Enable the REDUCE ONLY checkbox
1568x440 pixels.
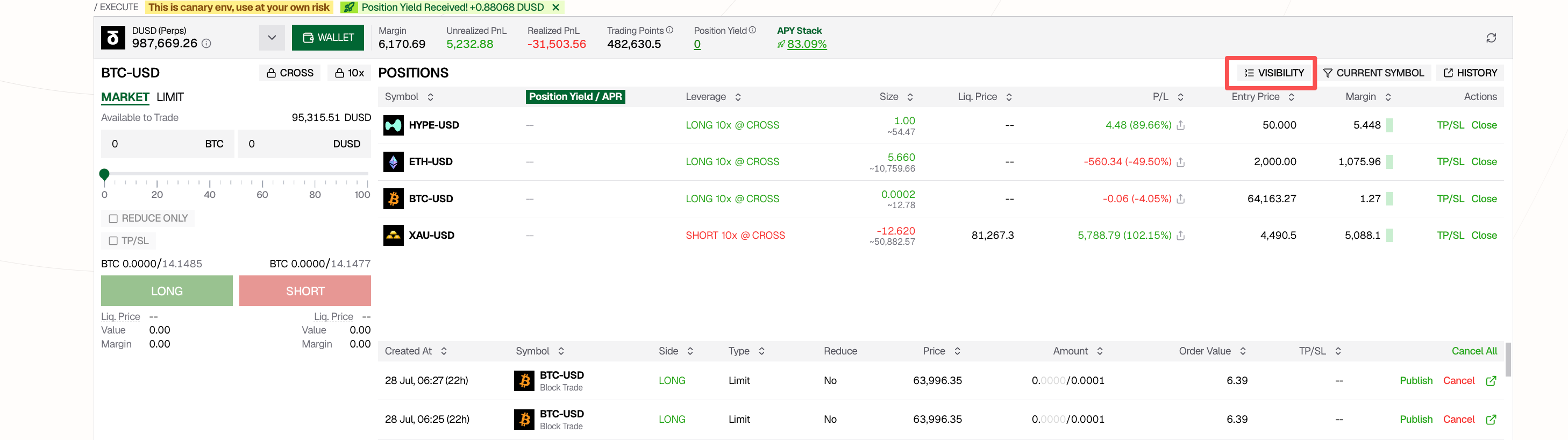pos(113,218)
